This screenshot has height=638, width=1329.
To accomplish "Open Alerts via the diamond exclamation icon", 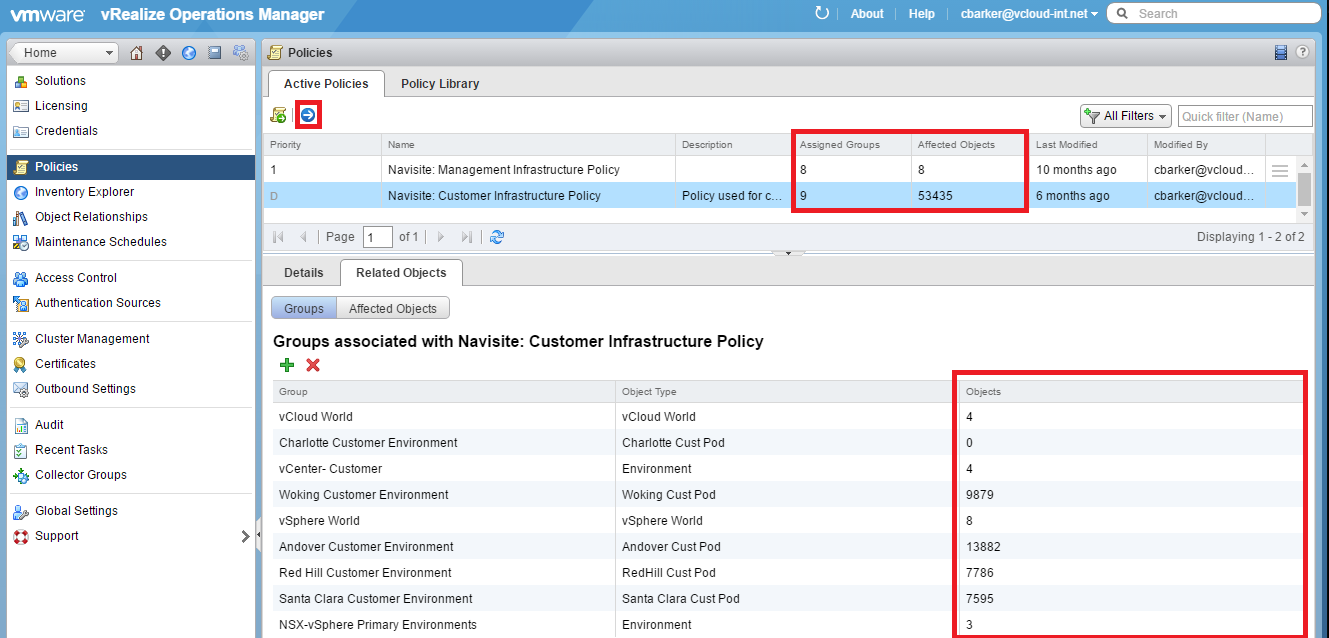I will (x=163, y=53).
